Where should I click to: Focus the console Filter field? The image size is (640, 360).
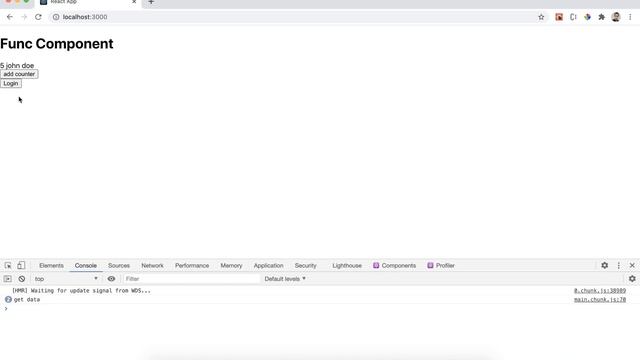191,279
